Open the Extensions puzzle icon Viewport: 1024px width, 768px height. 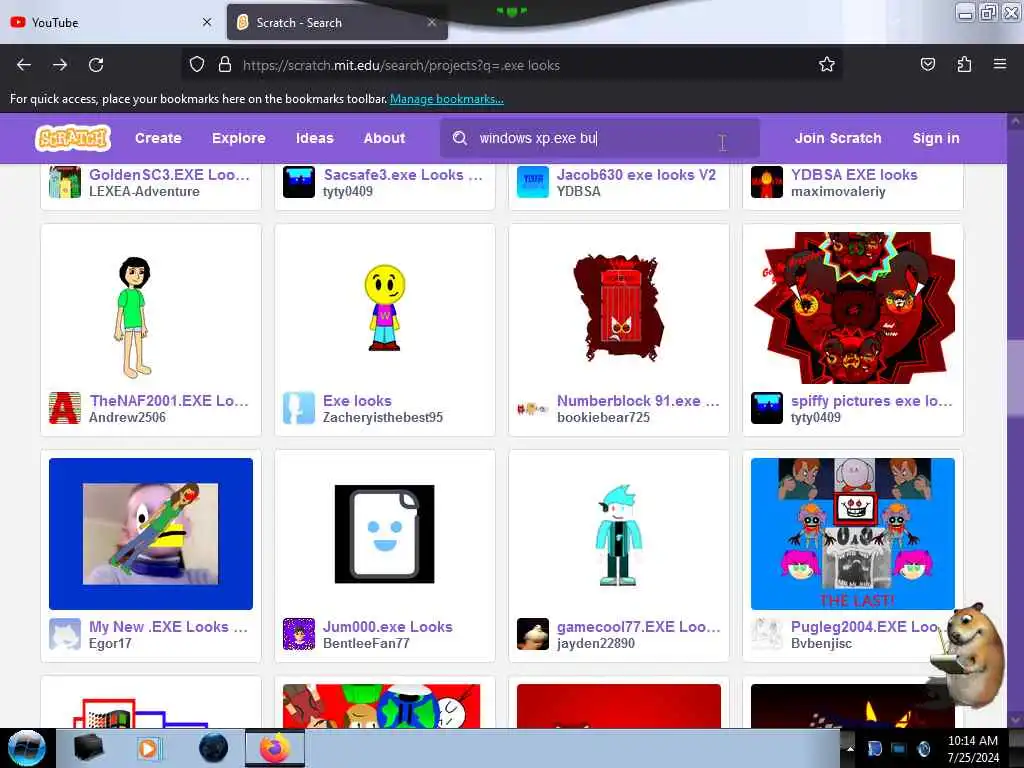(964, 64)
